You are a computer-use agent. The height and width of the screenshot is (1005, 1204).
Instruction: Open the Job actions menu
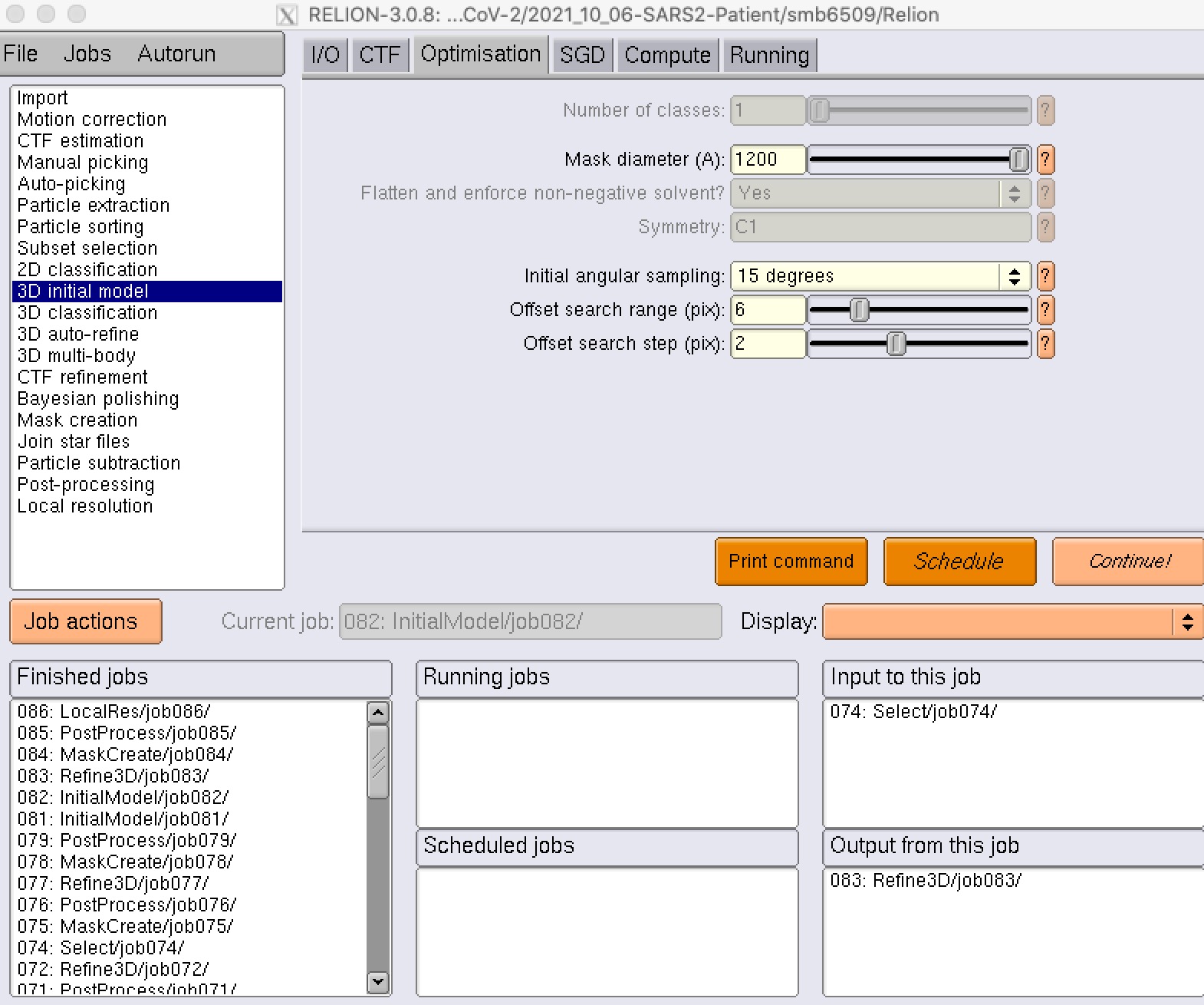click(x=85, y=621)
